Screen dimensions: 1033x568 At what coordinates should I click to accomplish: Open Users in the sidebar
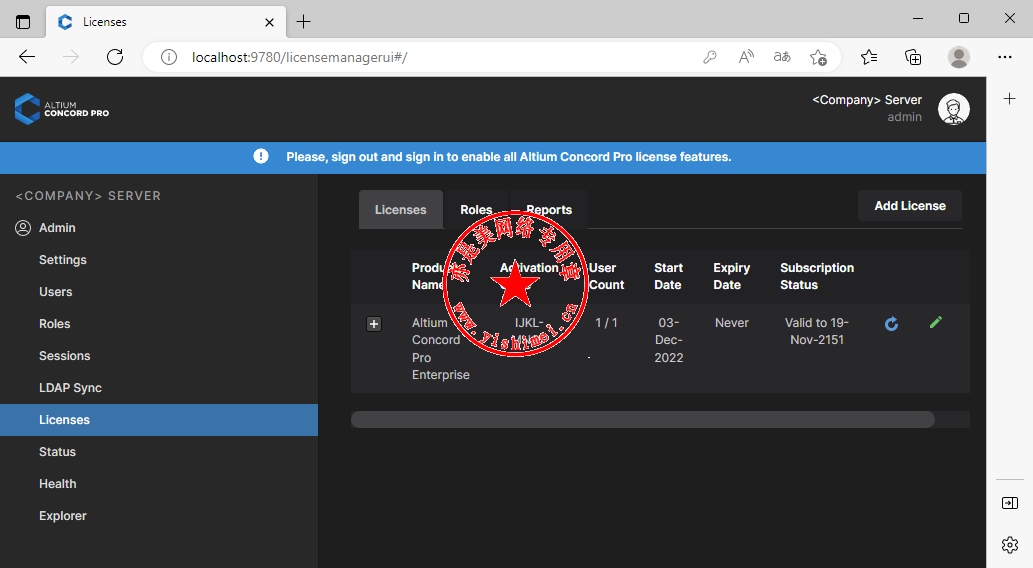click(x=55, y=292)
